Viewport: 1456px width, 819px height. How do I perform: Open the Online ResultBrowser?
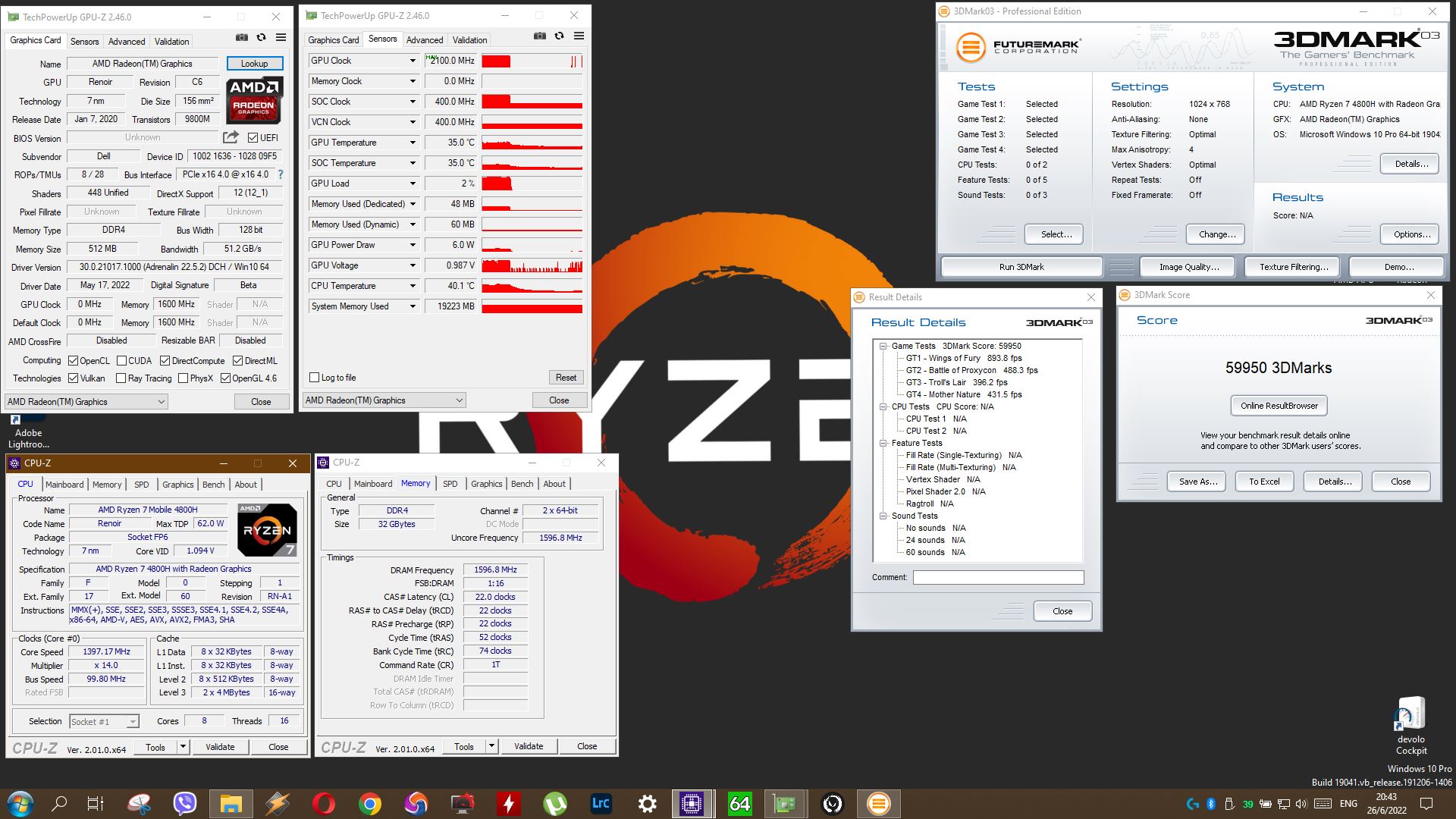pos(1279,406)
